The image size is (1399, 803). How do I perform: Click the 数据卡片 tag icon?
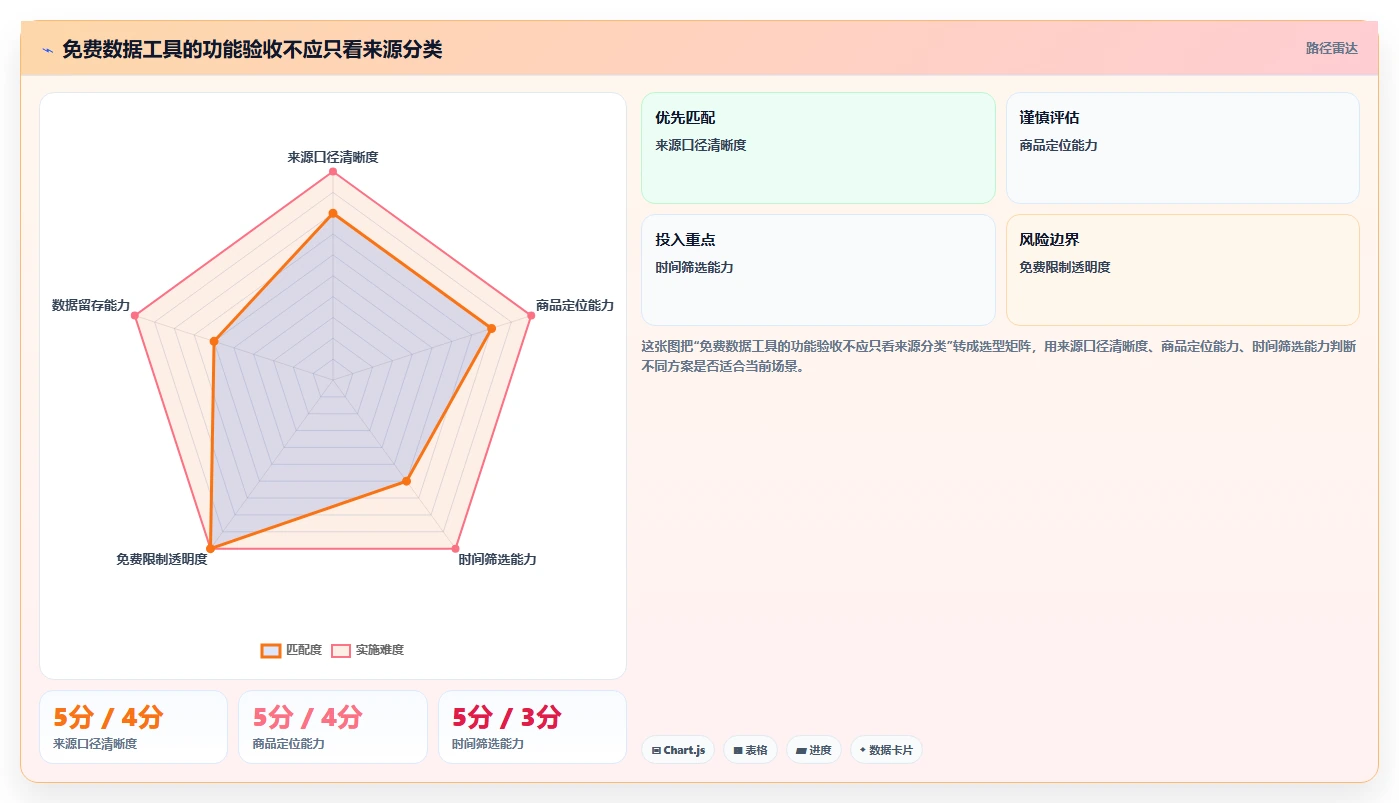[862, 750]
